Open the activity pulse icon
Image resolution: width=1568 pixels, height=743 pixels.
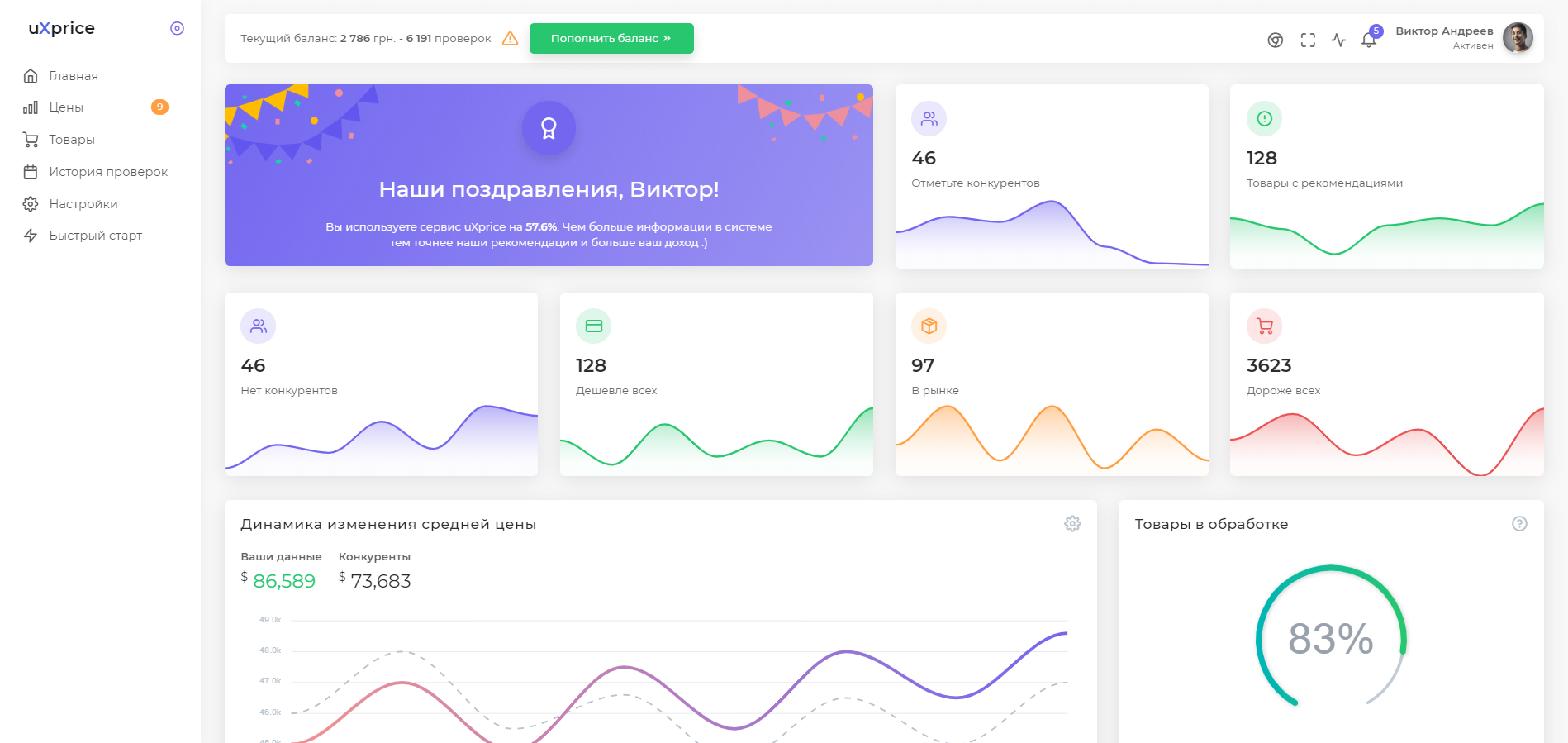pos(1338,40)
